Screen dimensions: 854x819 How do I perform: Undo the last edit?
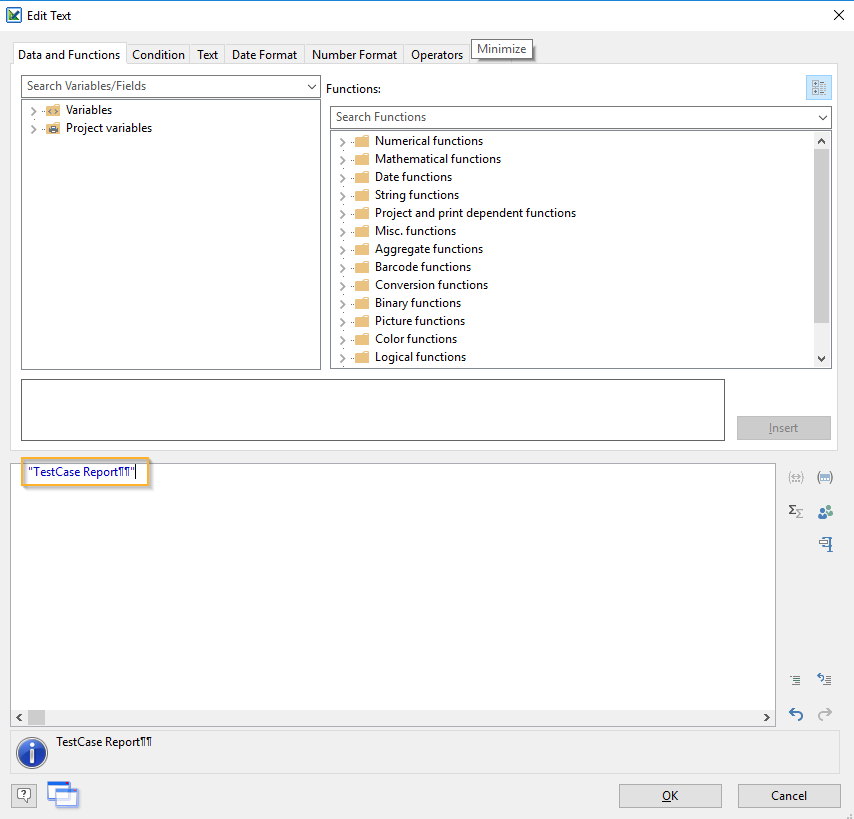pos(796,713)
